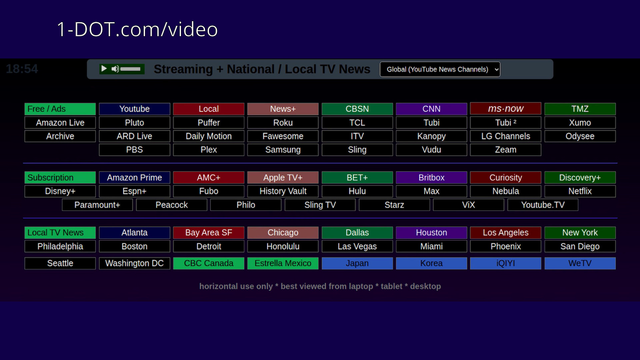The width and height of the screenshot is (640, 360).
Task: Open iQIYI
Action: (x=506, y=263)
